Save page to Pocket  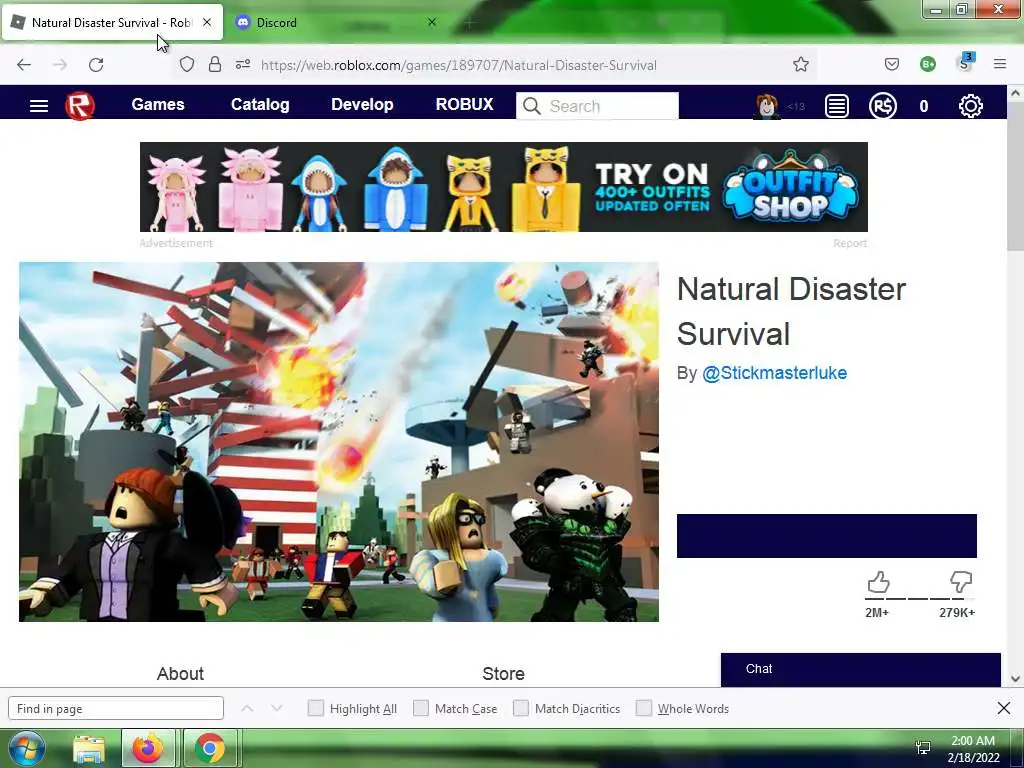[891, 64]
